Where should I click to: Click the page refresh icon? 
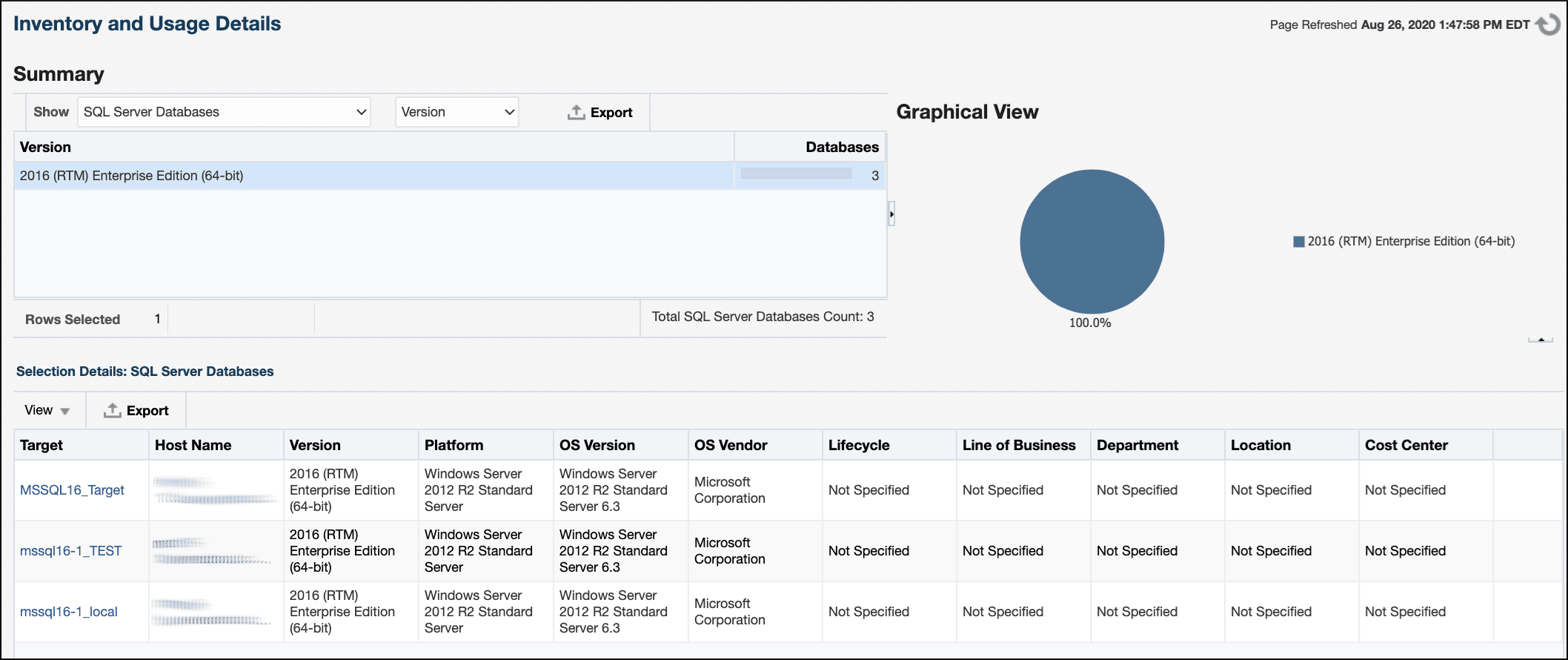click(1547, 24)
